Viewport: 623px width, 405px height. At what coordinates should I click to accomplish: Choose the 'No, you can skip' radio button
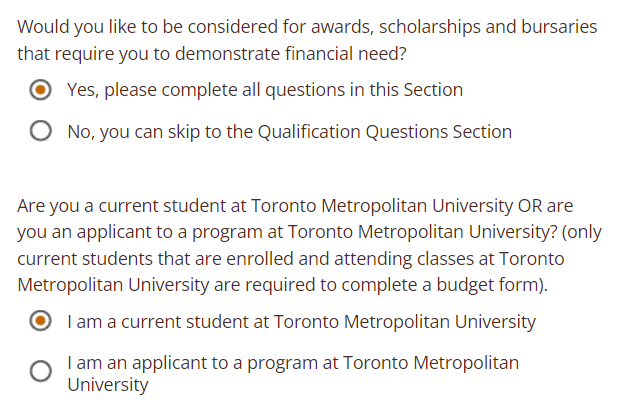[x=41, y=132]
